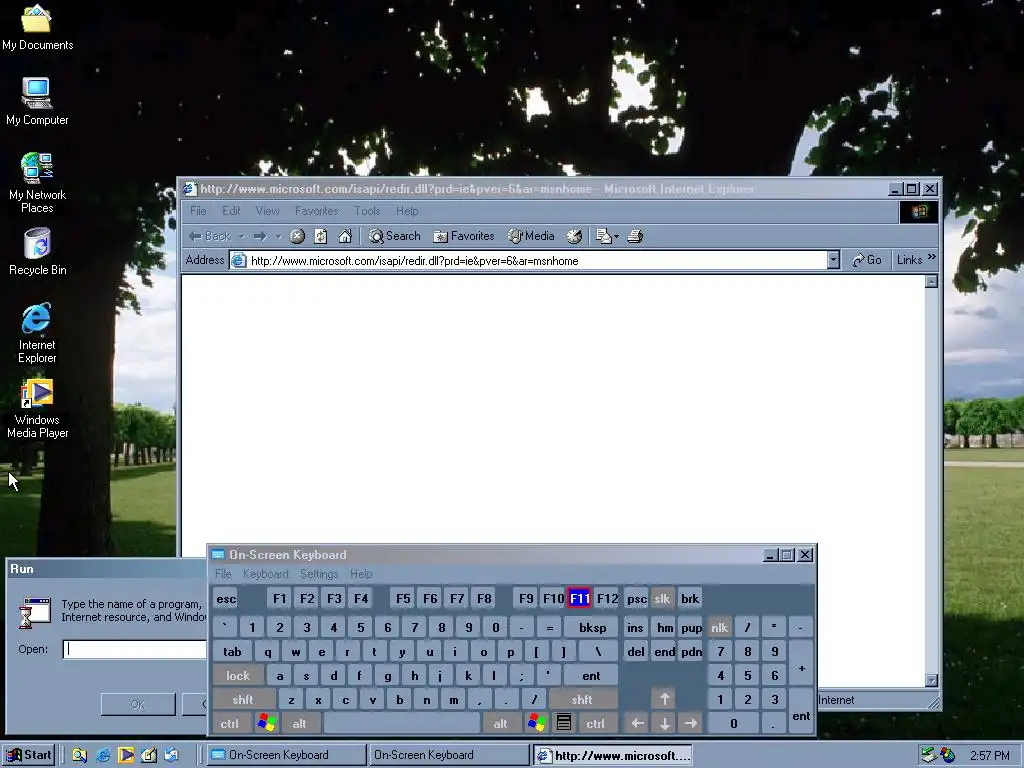Click the History icon in the toolbar
1024x768 pixels.
tap(574, 236)
